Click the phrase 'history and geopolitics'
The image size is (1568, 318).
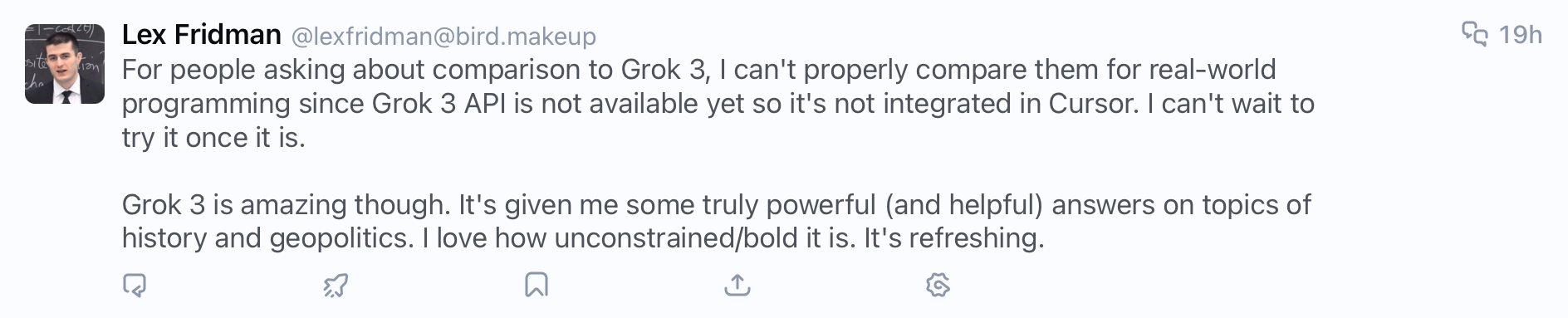[x=266, y=239]
